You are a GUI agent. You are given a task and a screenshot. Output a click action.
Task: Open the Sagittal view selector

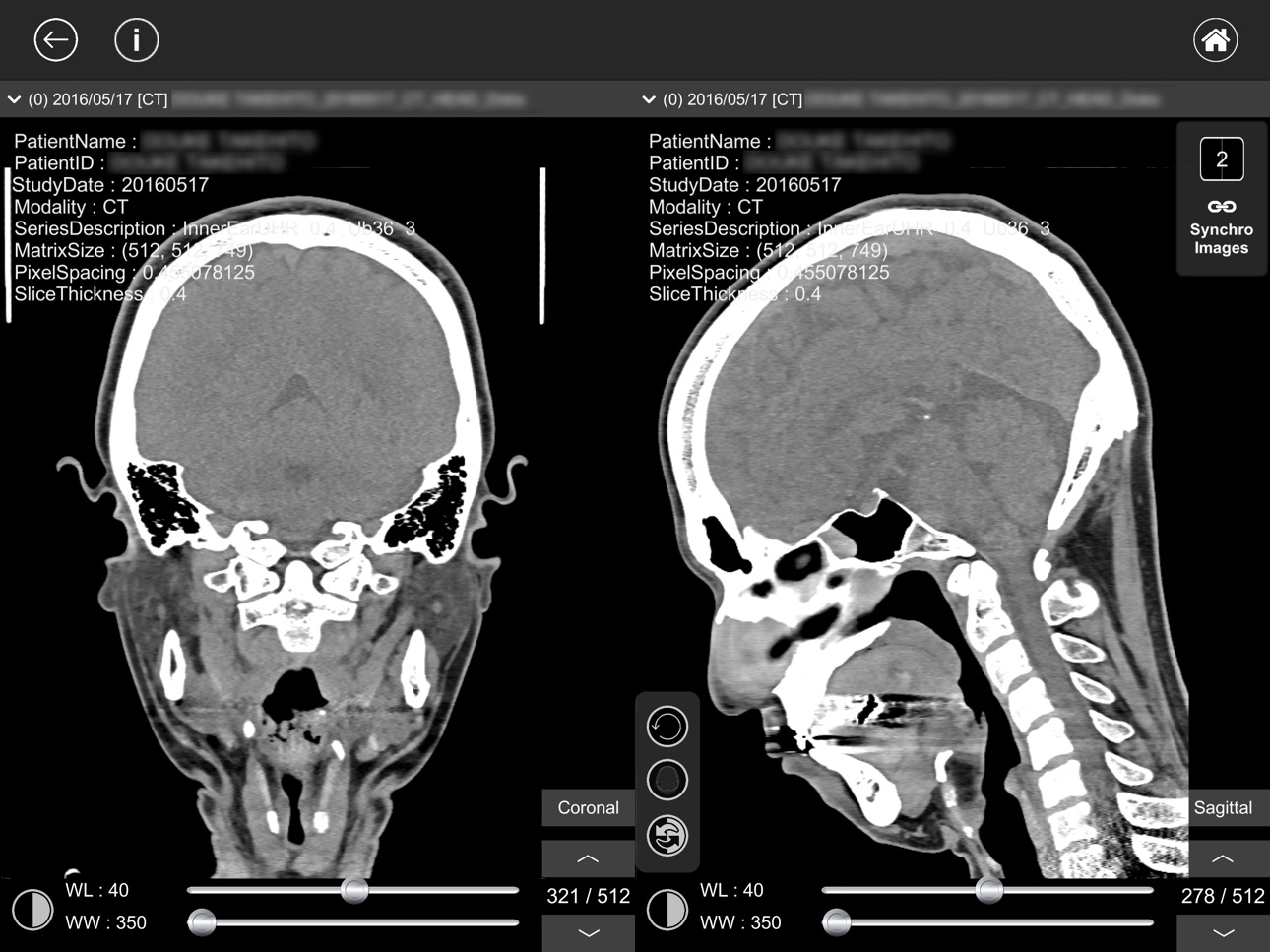coord(1223,807)
